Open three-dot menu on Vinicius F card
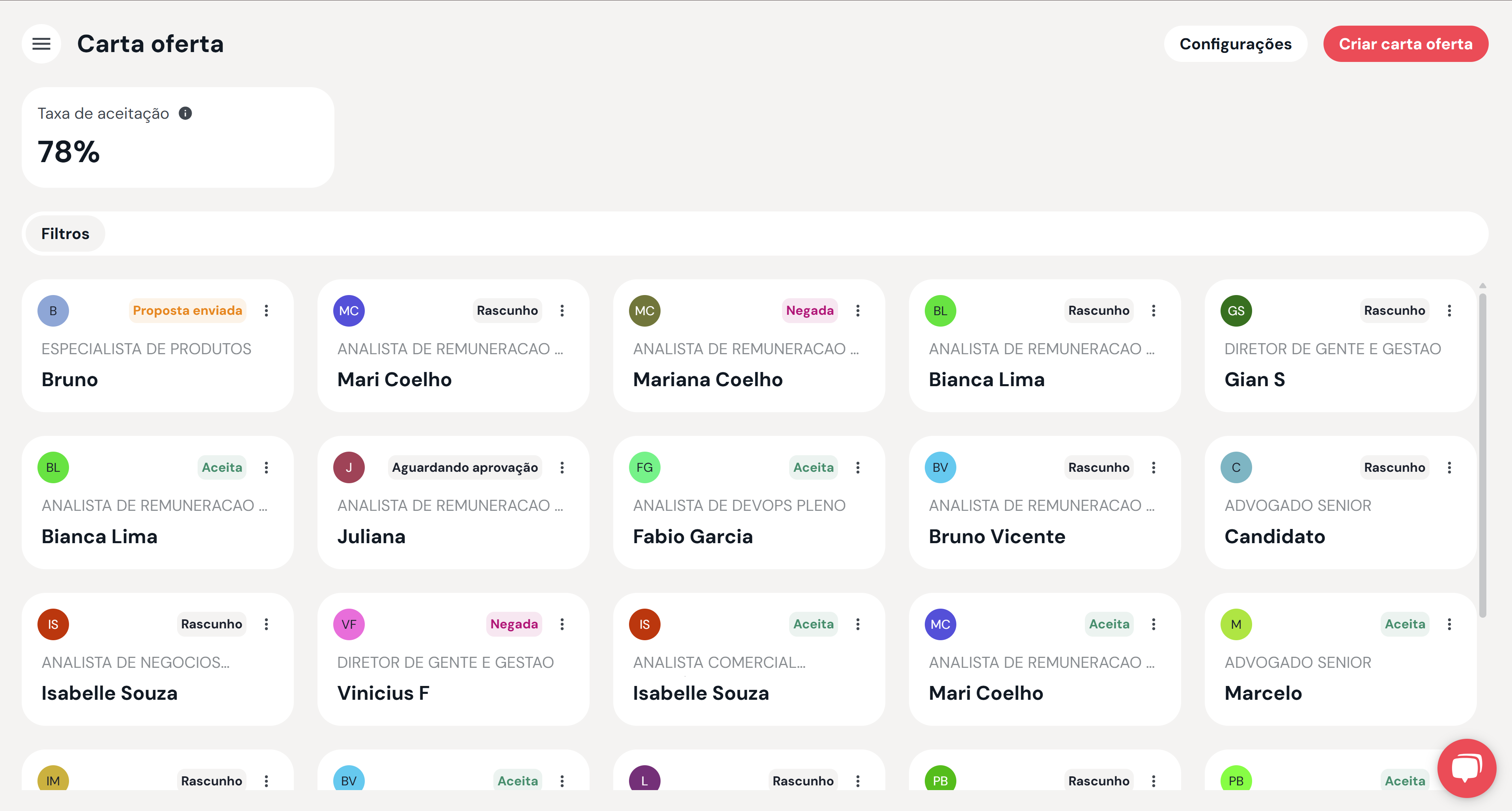This screenshot has height=811, width=1512. tap(562, 624)
